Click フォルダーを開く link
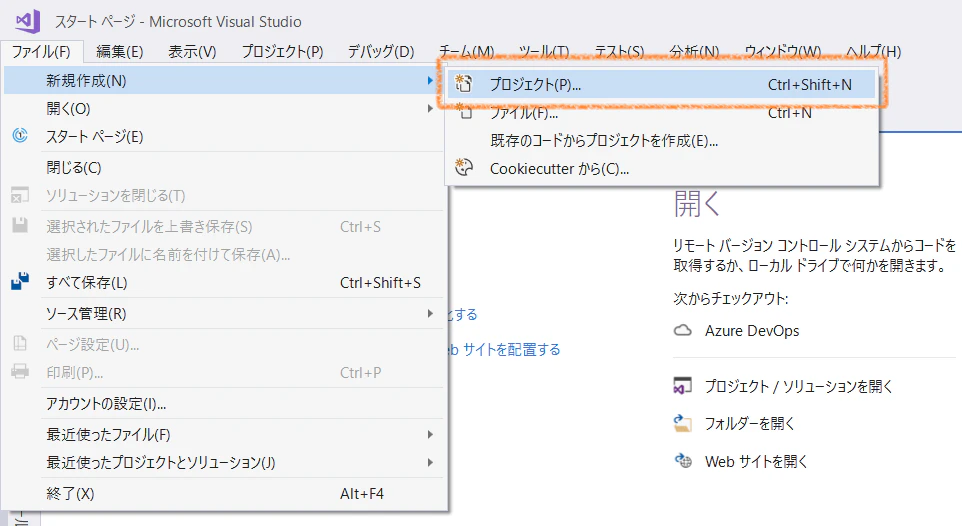This screenshot has height=526, width=962. click(749, 424)
